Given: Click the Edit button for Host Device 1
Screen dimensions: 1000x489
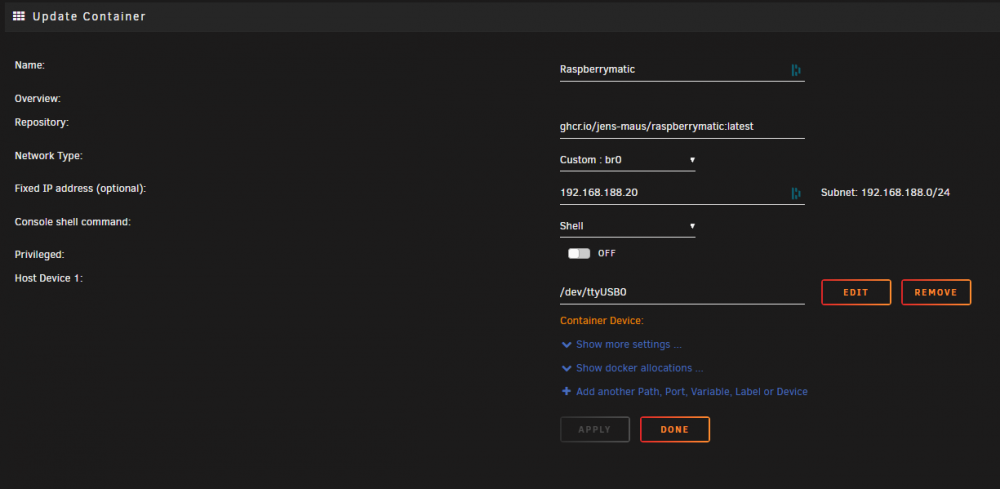Looking at the screenshot, I should [856, 292].
